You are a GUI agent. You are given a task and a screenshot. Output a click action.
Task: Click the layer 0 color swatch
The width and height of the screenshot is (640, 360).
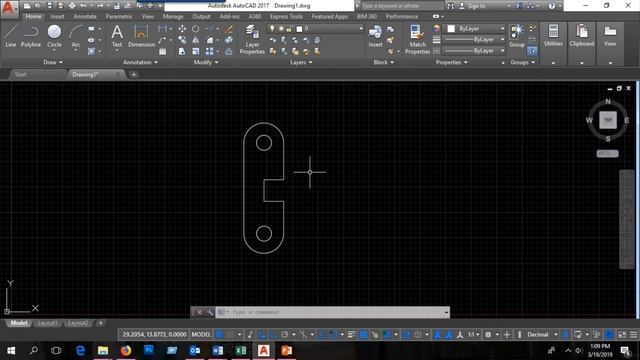(299, 29)
